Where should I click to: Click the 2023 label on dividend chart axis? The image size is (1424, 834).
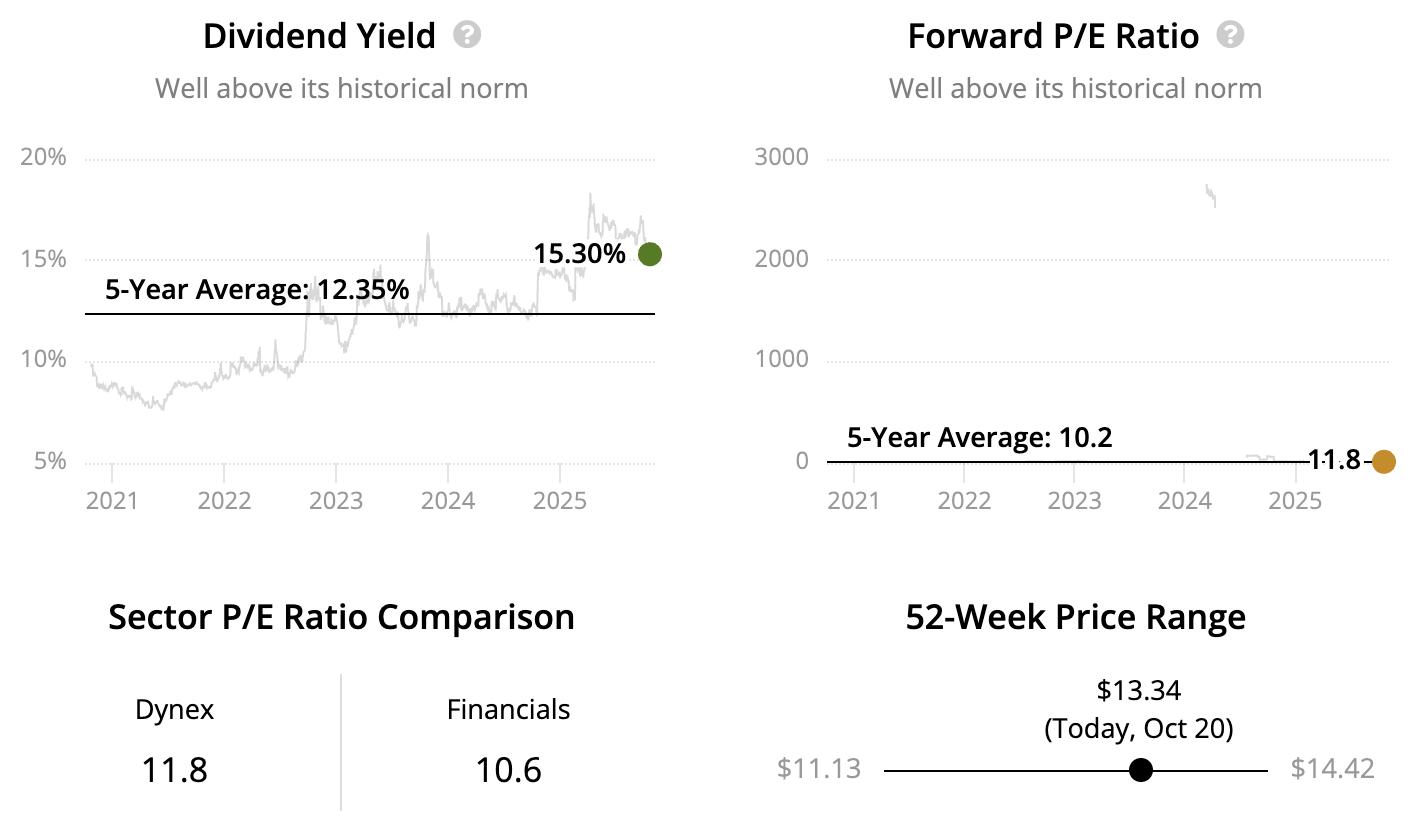point(335,500)
